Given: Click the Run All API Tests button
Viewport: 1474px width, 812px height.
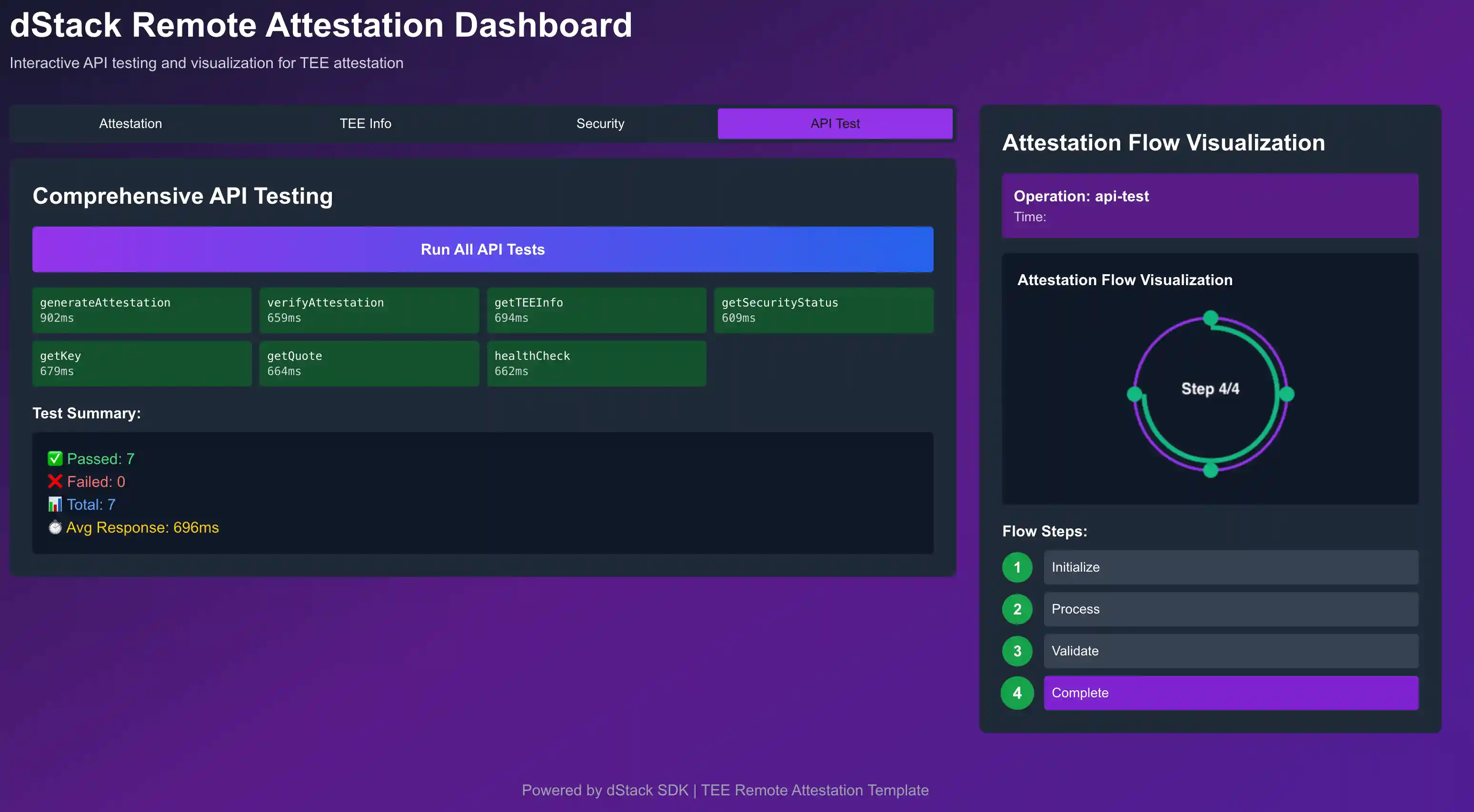Looking at the screenshot, I should point(483,249).
